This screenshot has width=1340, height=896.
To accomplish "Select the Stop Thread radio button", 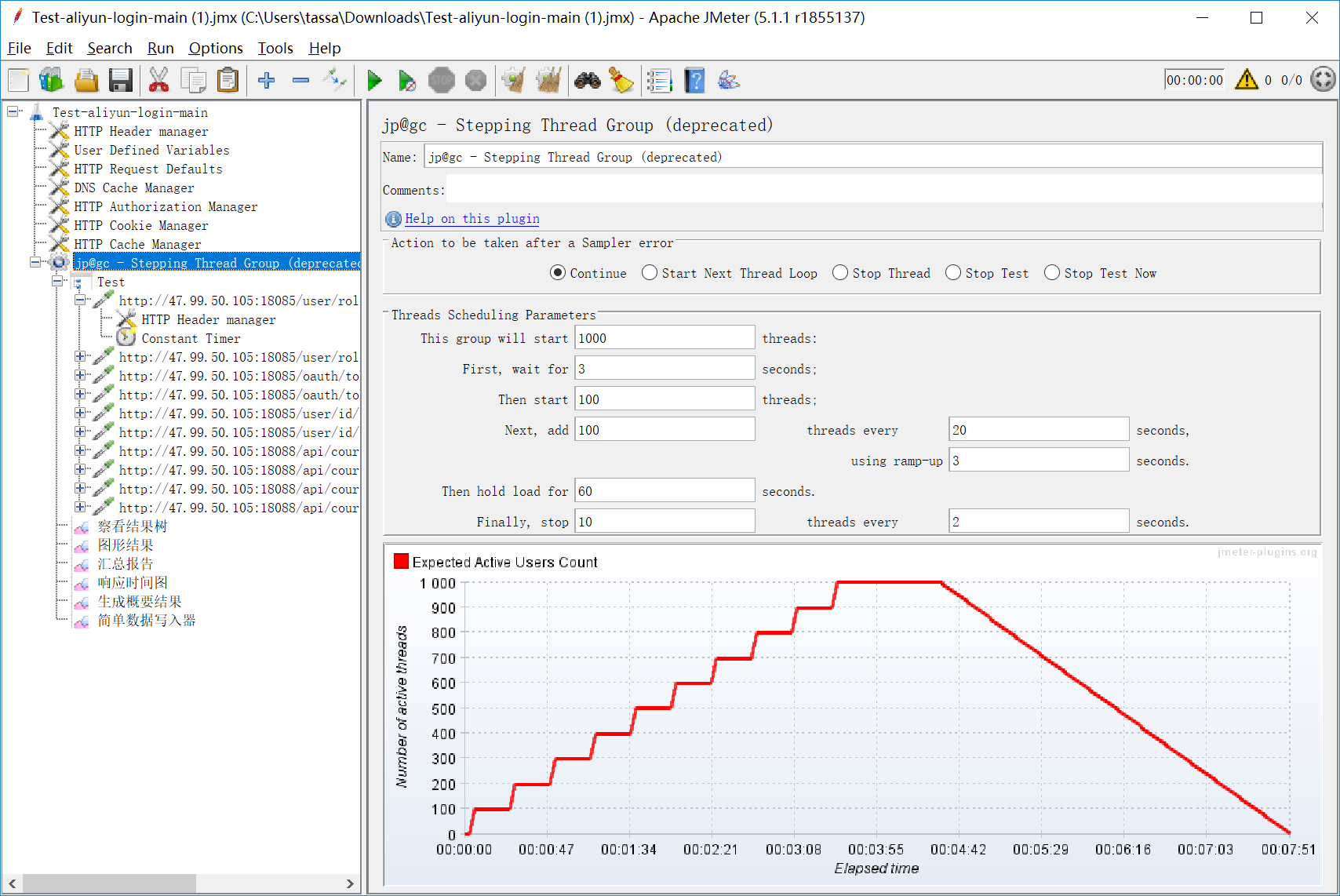I will click(x=840, y=272).
